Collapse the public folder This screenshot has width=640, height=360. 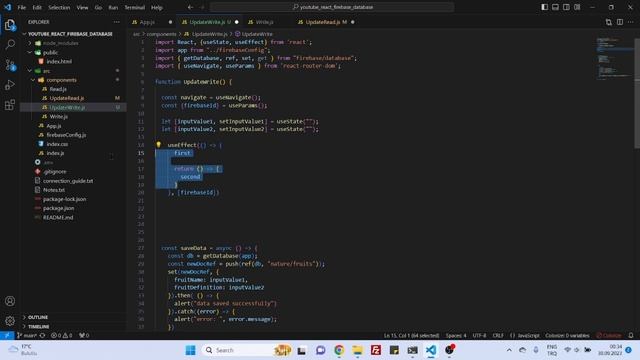tap(30, 53)
